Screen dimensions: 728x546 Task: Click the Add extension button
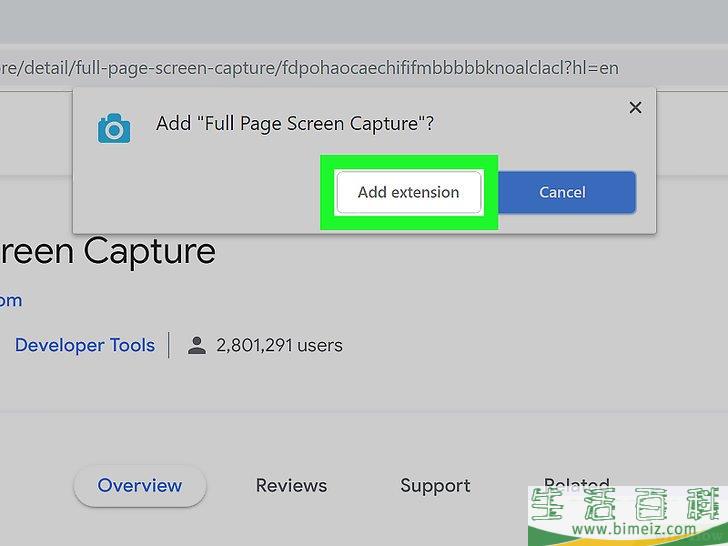(x=408, y=192)
